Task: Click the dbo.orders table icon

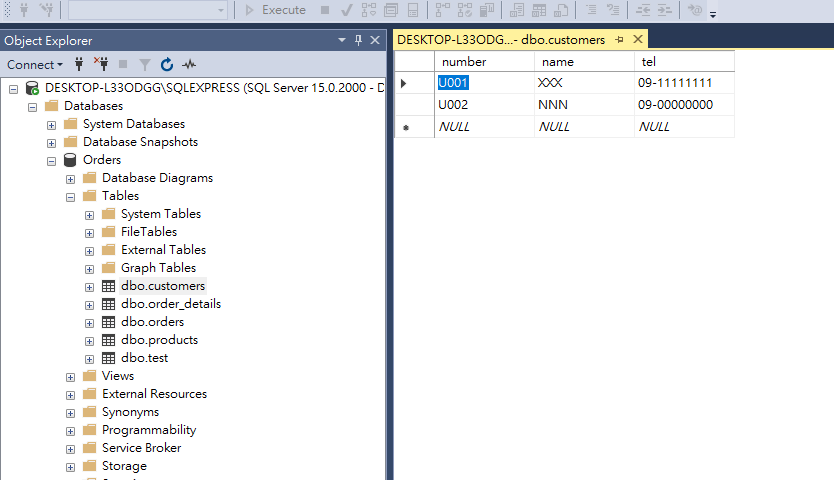Action: point(109,322)
